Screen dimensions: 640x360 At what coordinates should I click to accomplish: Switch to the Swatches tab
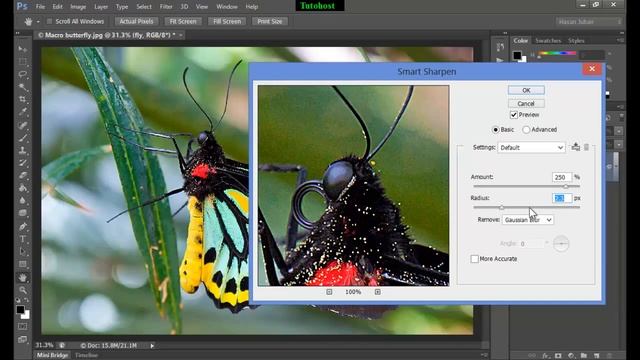click(548, 40)
